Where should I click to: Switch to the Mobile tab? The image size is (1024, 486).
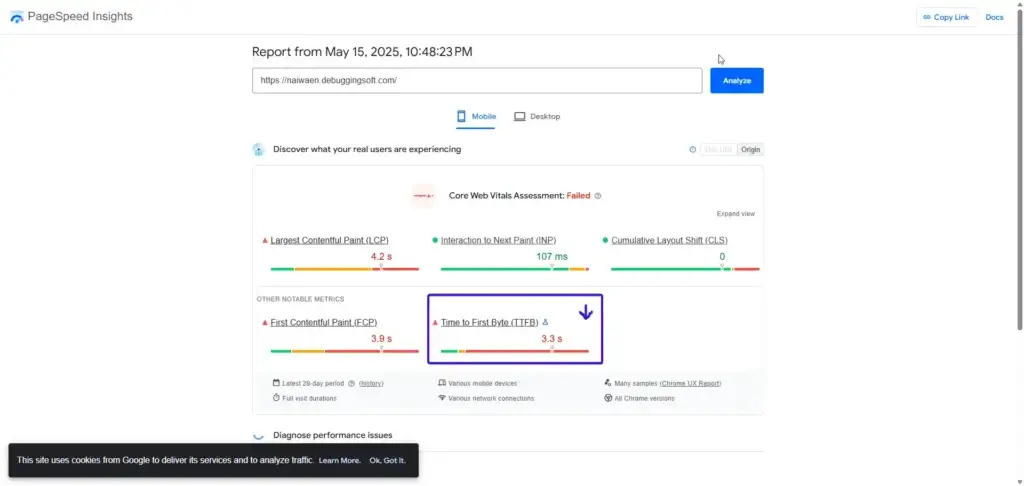[x=476, y=117]
